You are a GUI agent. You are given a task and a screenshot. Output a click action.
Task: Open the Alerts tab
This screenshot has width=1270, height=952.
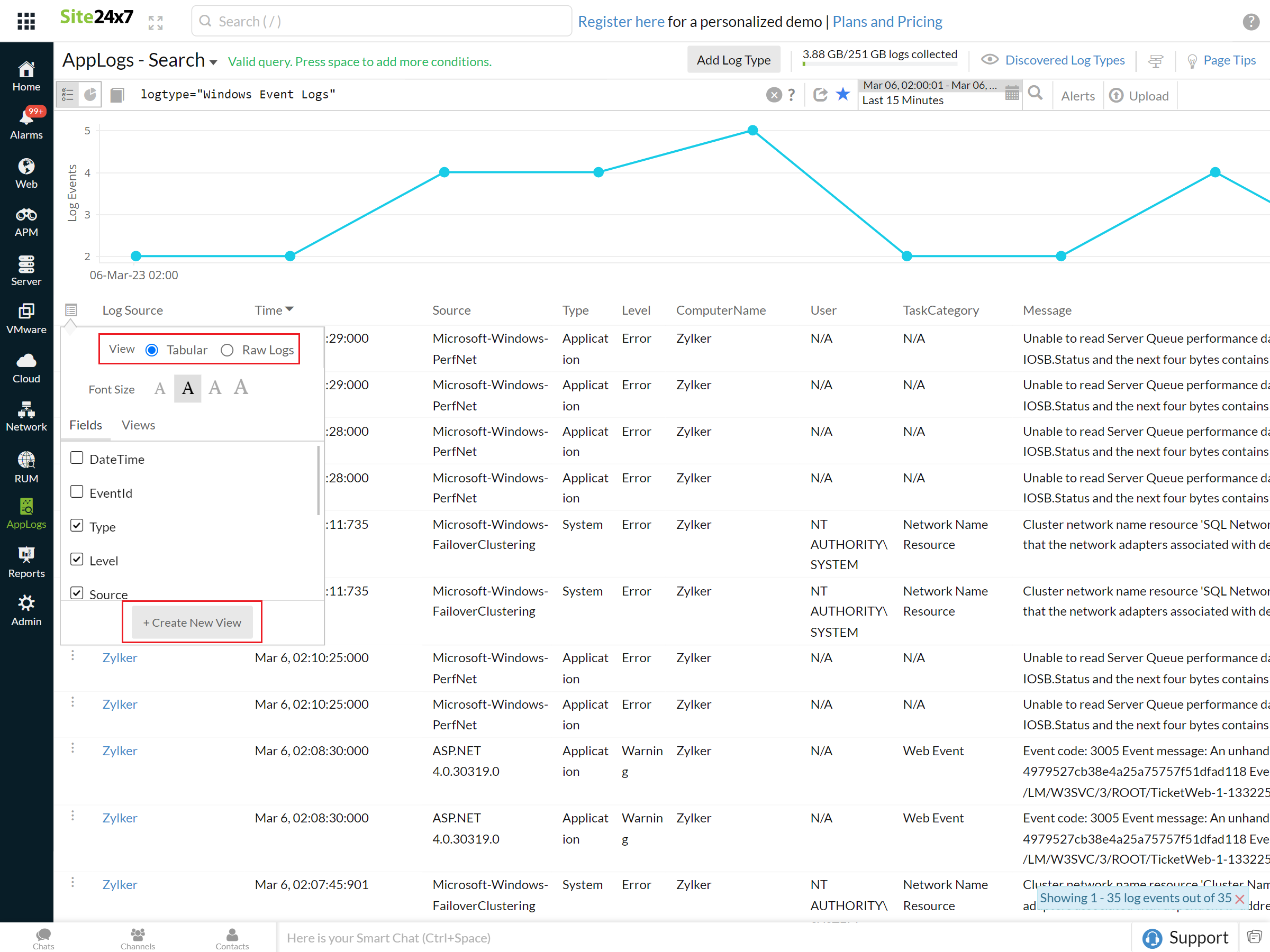pyautogui.click(x=1077, y=96)
